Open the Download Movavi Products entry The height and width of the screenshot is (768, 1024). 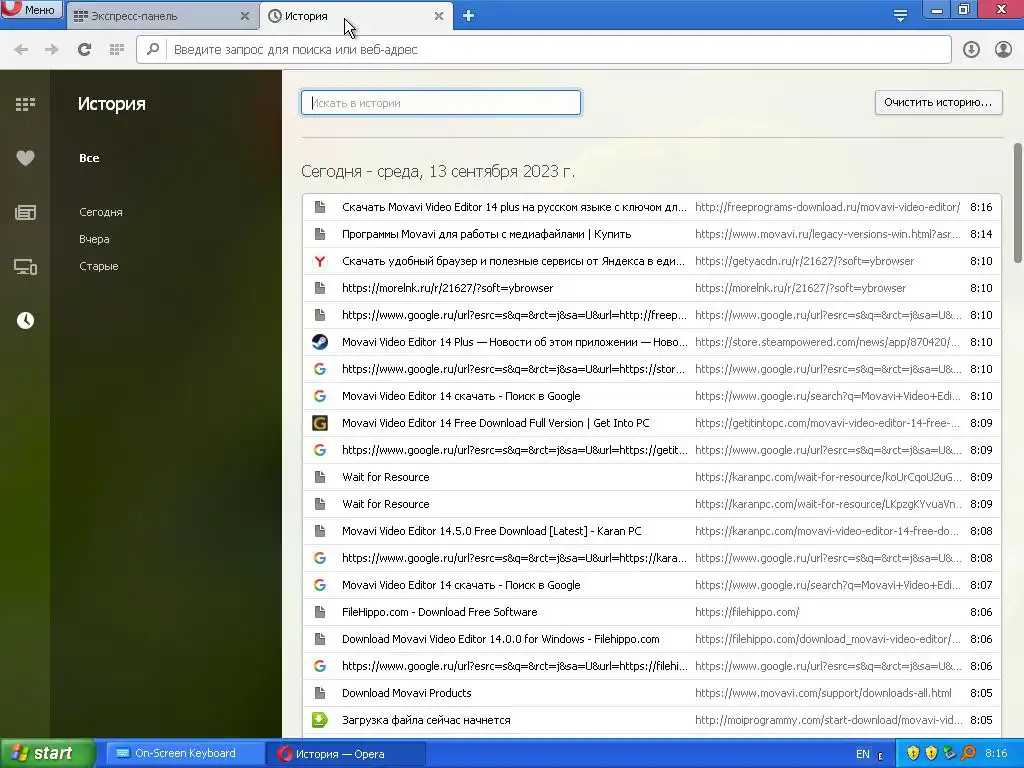coord(407,693)
